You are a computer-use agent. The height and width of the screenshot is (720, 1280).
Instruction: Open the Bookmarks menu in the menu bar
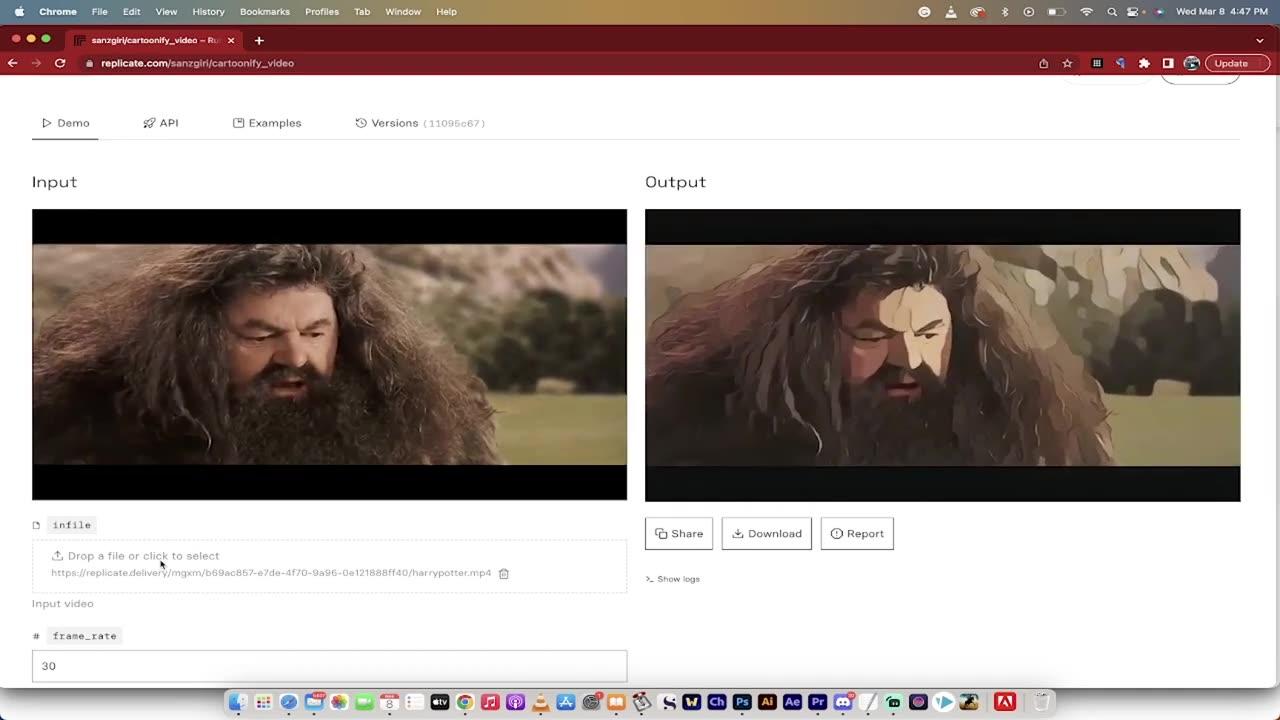(264, 12)
